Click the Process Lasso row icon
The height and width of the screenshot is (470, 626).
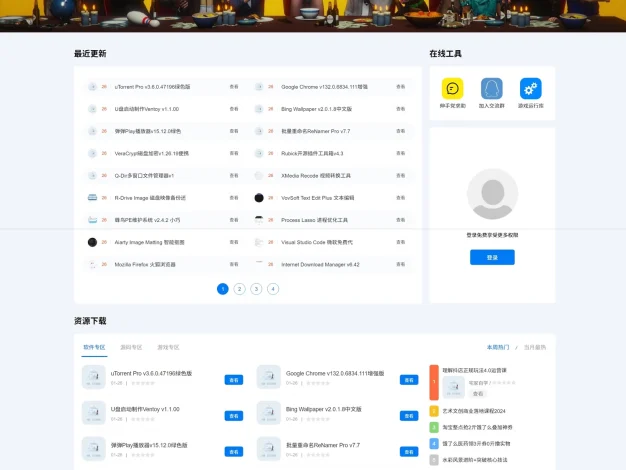[259, 220]
